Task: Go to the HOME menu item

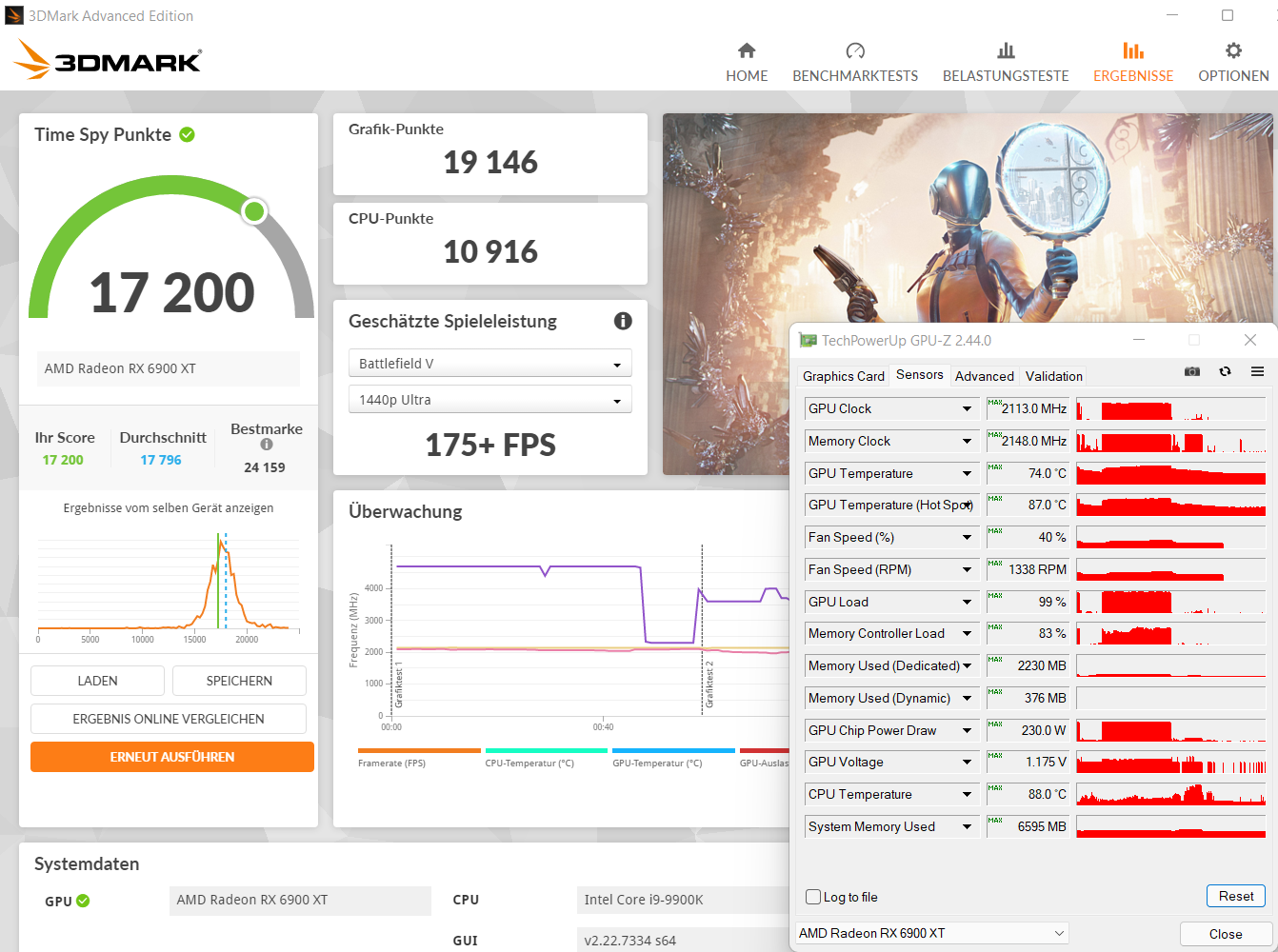Action: [747, 75]
